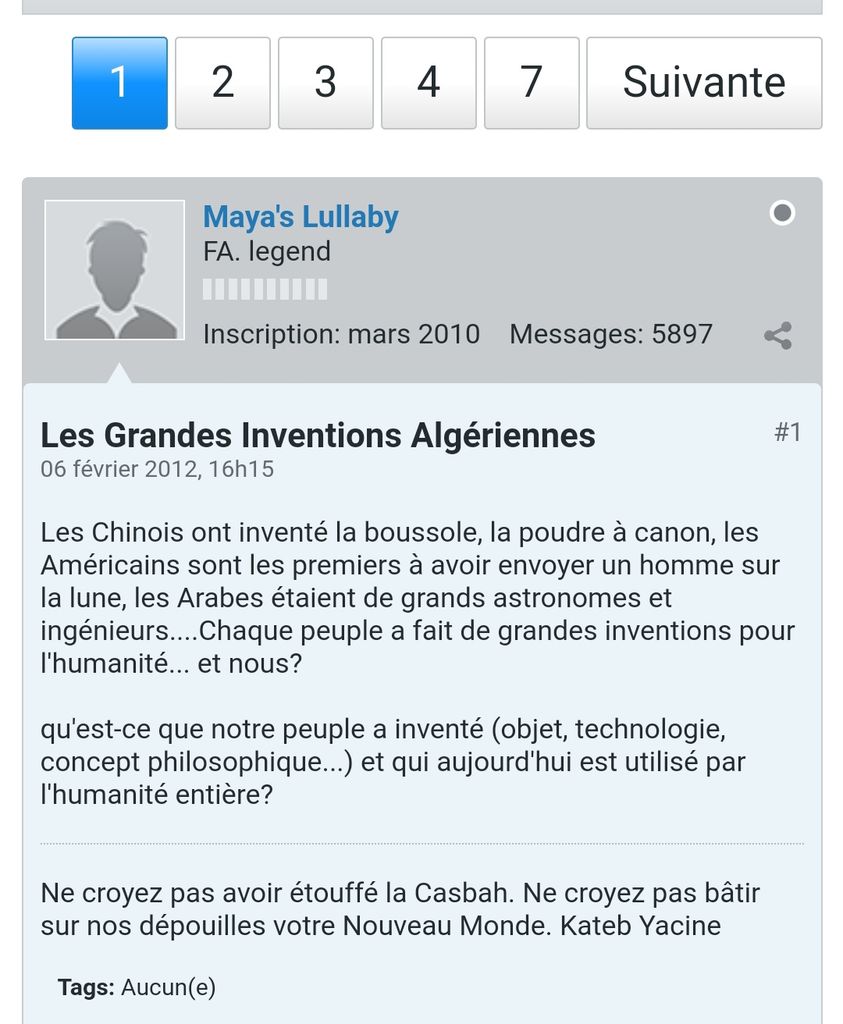Open page 4 of the thread
Image resolution: width=843 pixels, height=1024 pixels.
(428, 83)
